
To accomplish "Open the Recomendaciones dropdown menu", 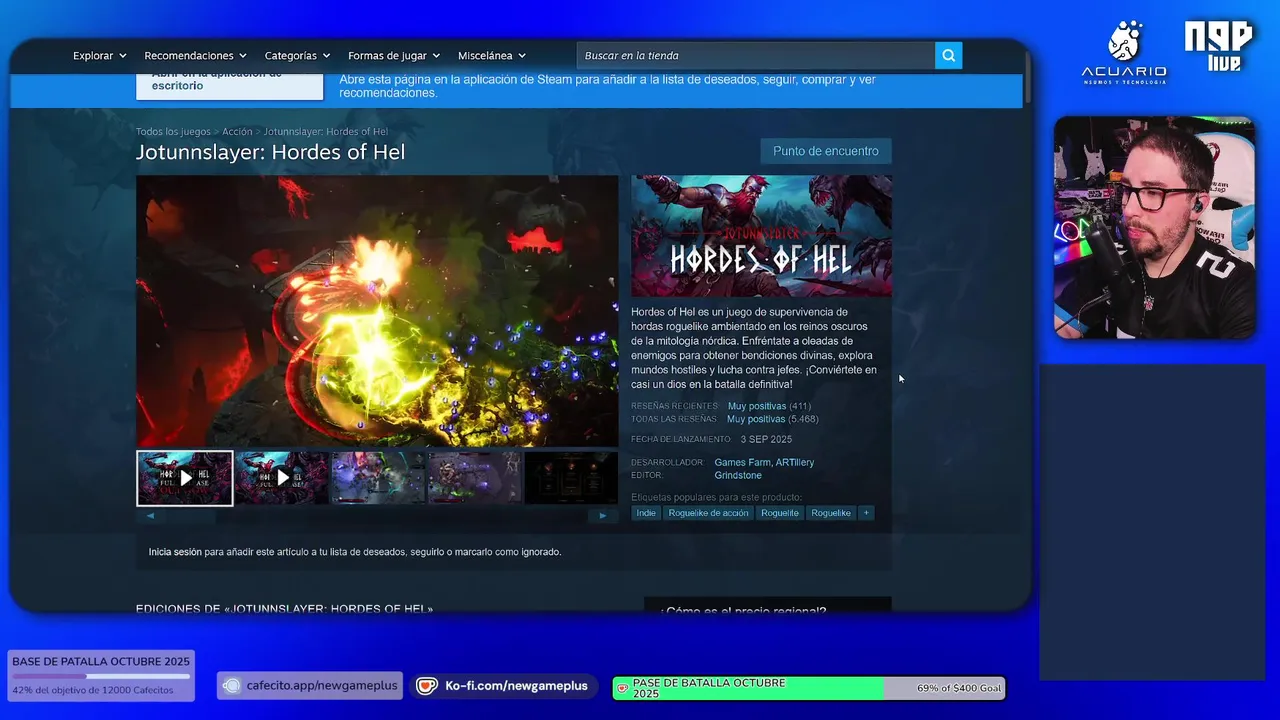I will point(195,56).
